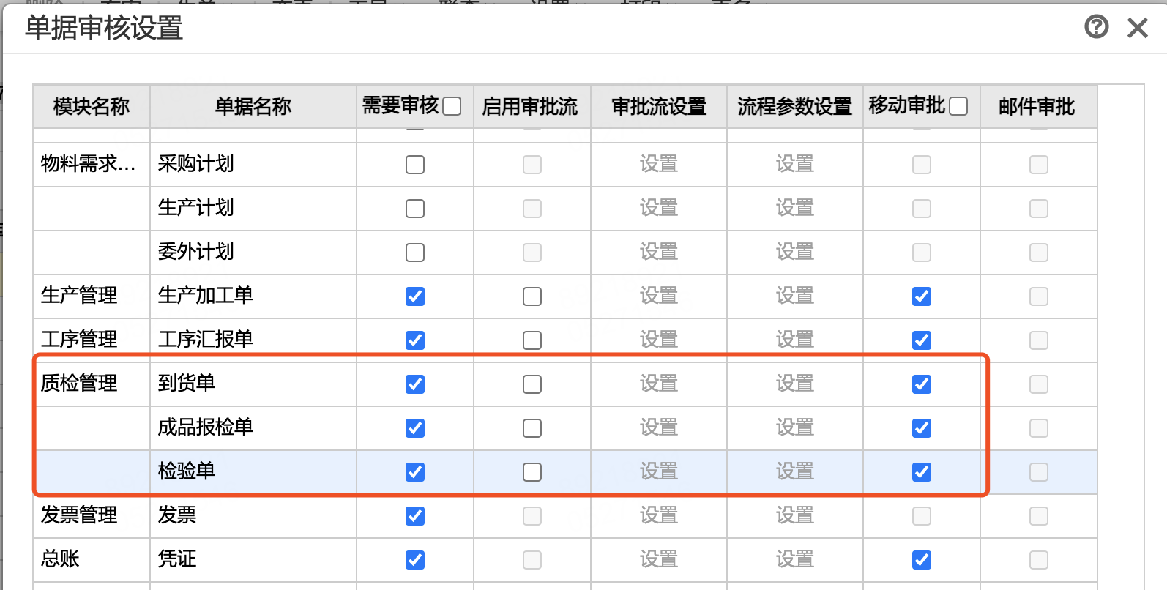Image resolution: width=1167 pixels, height=590 pixels.
Task: Disable 移动审批 for 成品报检单
Action: [922, 428]
